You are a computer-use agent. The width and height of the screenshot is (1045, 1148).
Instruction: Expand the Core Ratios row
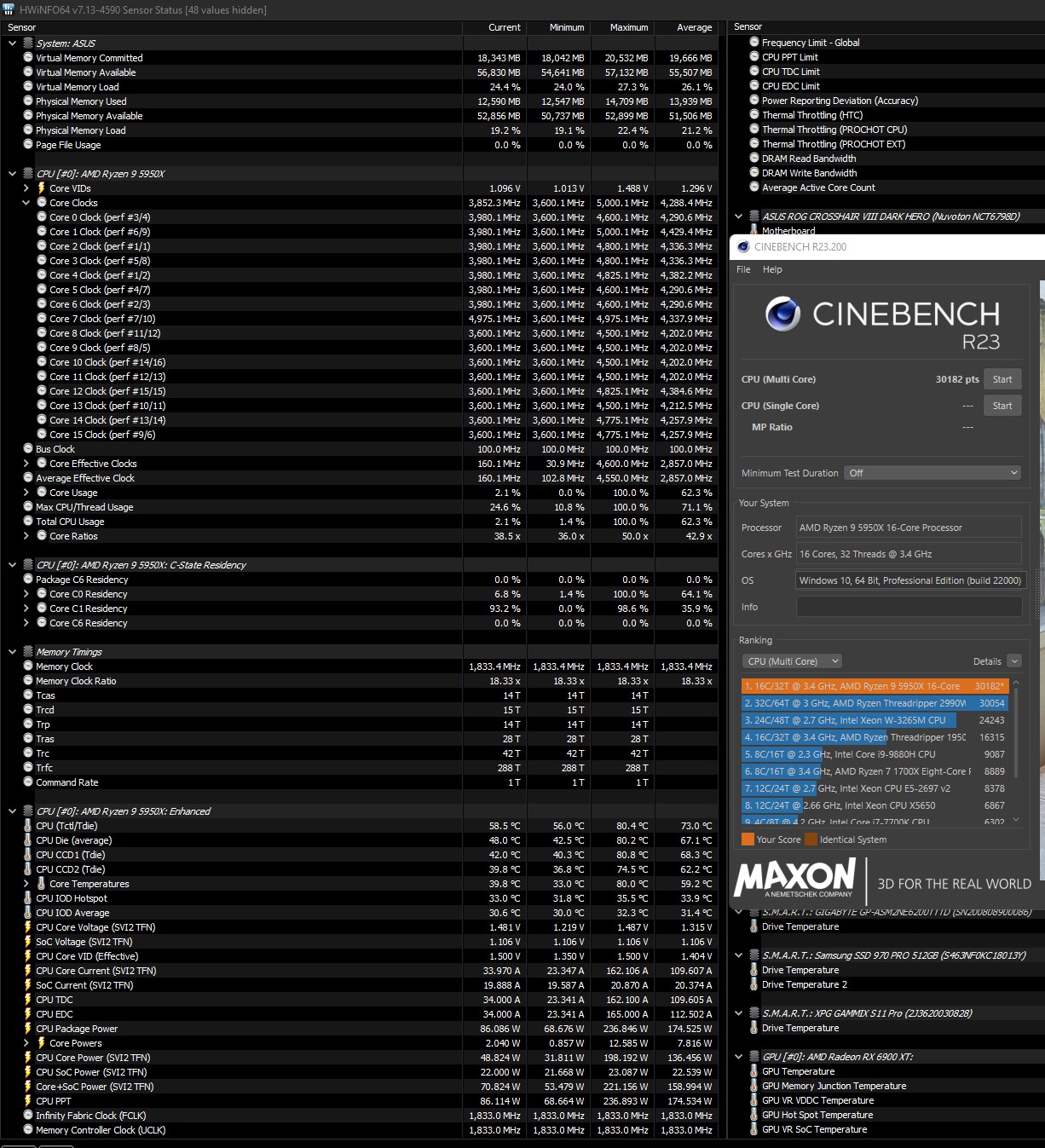26,536
